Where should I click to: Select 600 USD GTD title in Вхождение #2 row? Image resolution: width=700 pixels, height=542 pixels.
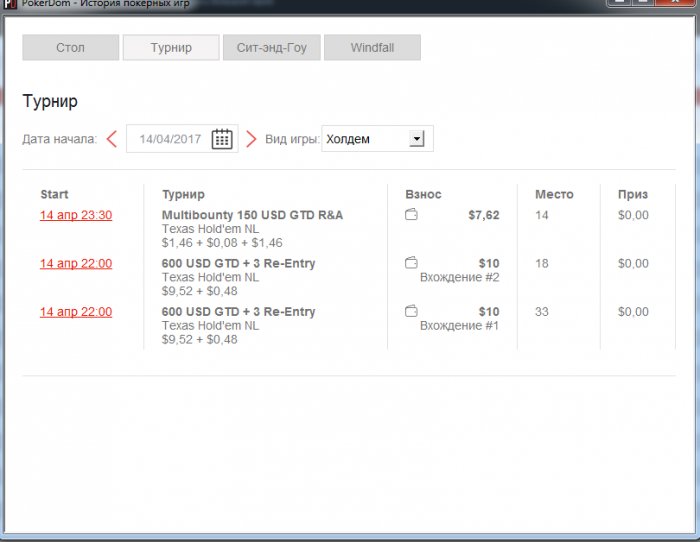238,263
